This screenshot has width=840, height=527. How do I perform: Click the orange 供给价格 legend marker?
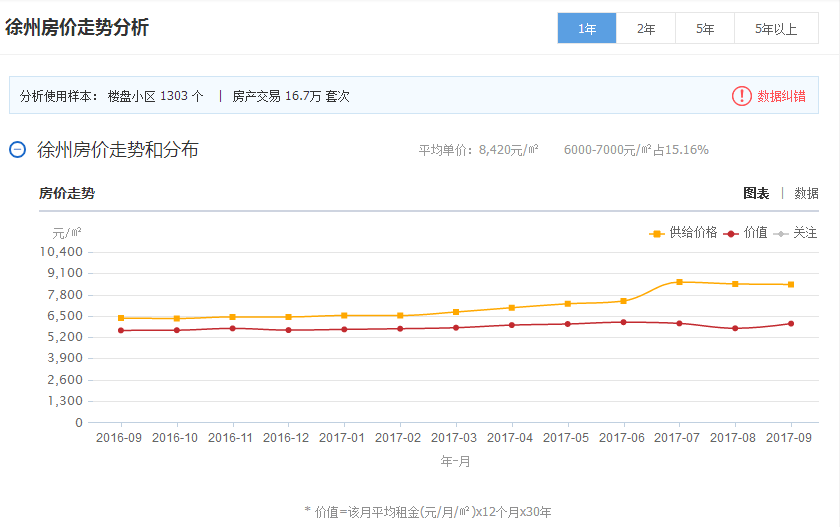pos(657,233)
